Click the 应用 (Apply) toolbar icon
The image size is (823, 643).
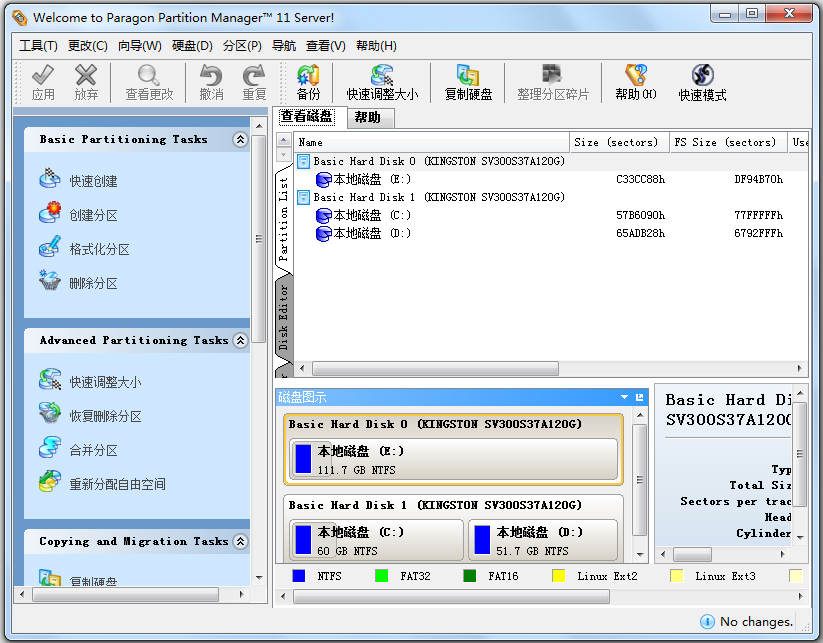pyautogui.click(x=44, y=82)
